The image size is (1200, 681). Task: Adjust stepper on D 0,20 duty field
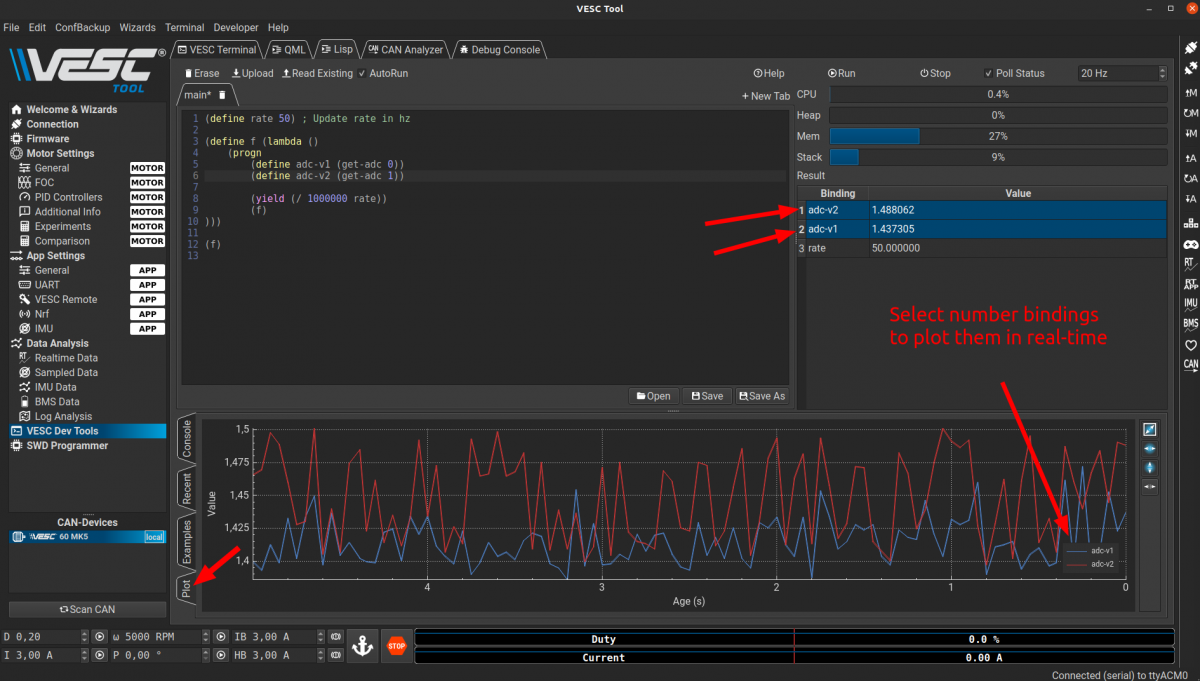84,637
